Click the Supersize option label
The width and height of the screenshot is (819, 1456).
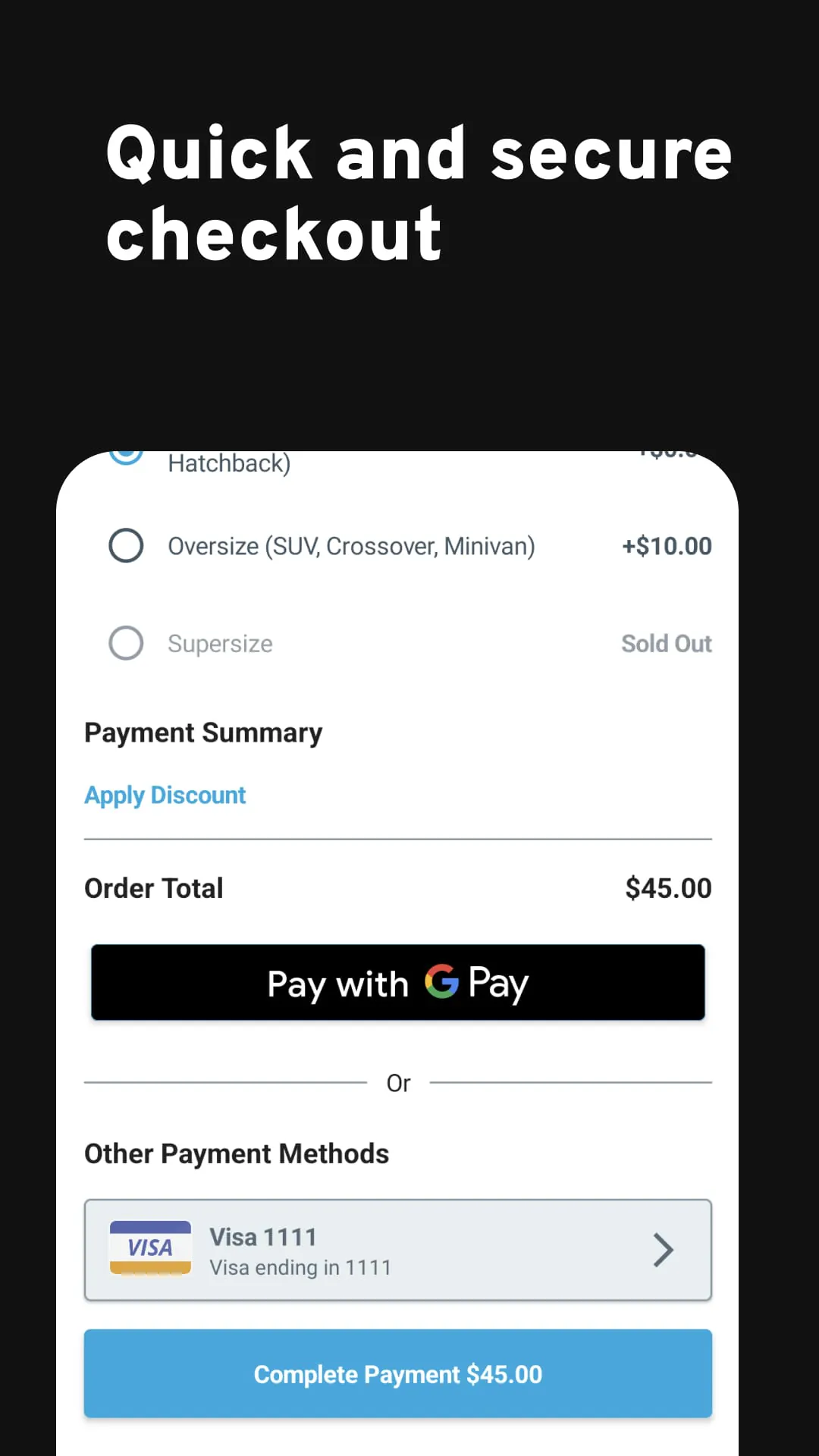click(220, 644)
